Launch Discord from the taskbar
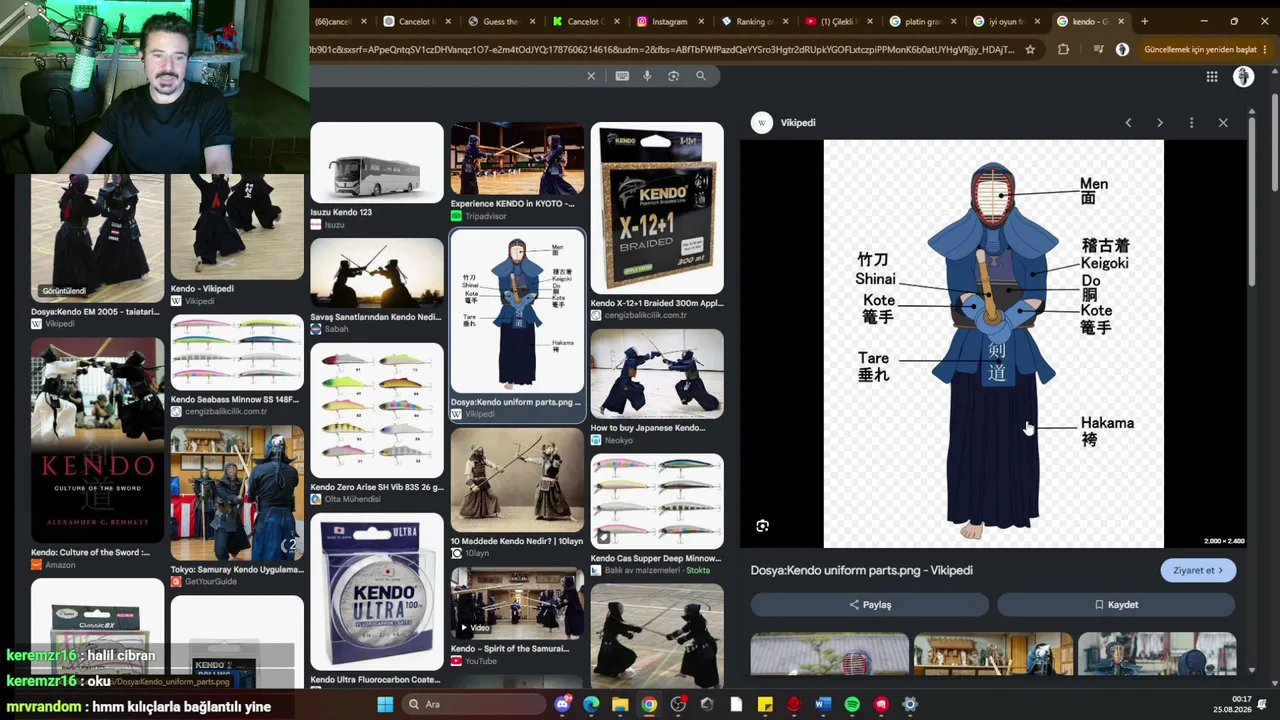The width and height of the screenshot is (1280, 720). pyautogui.click(x=562, y=704)
